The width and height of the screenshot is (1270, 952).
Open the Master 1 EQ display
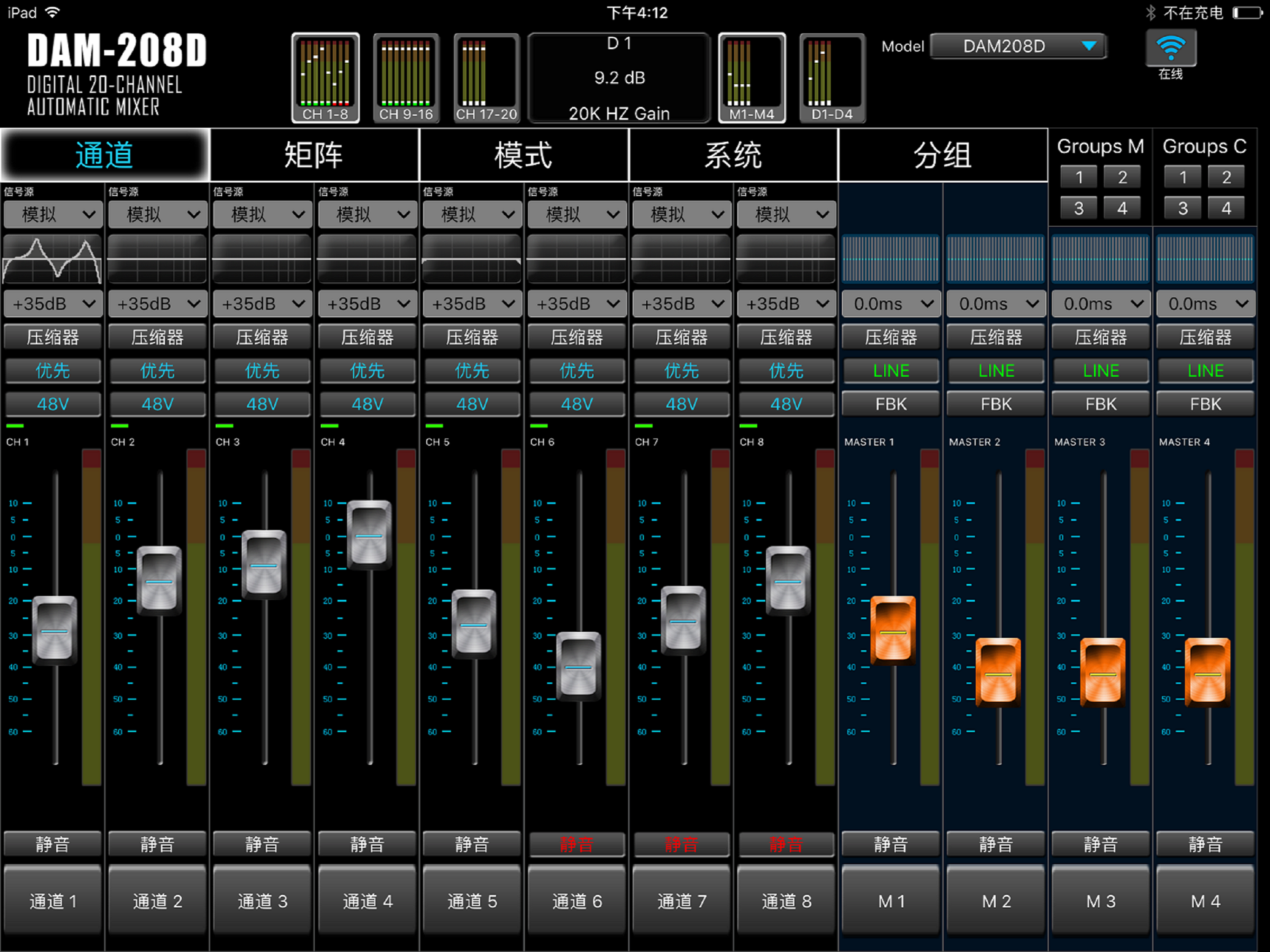click(x=891, y=259)
